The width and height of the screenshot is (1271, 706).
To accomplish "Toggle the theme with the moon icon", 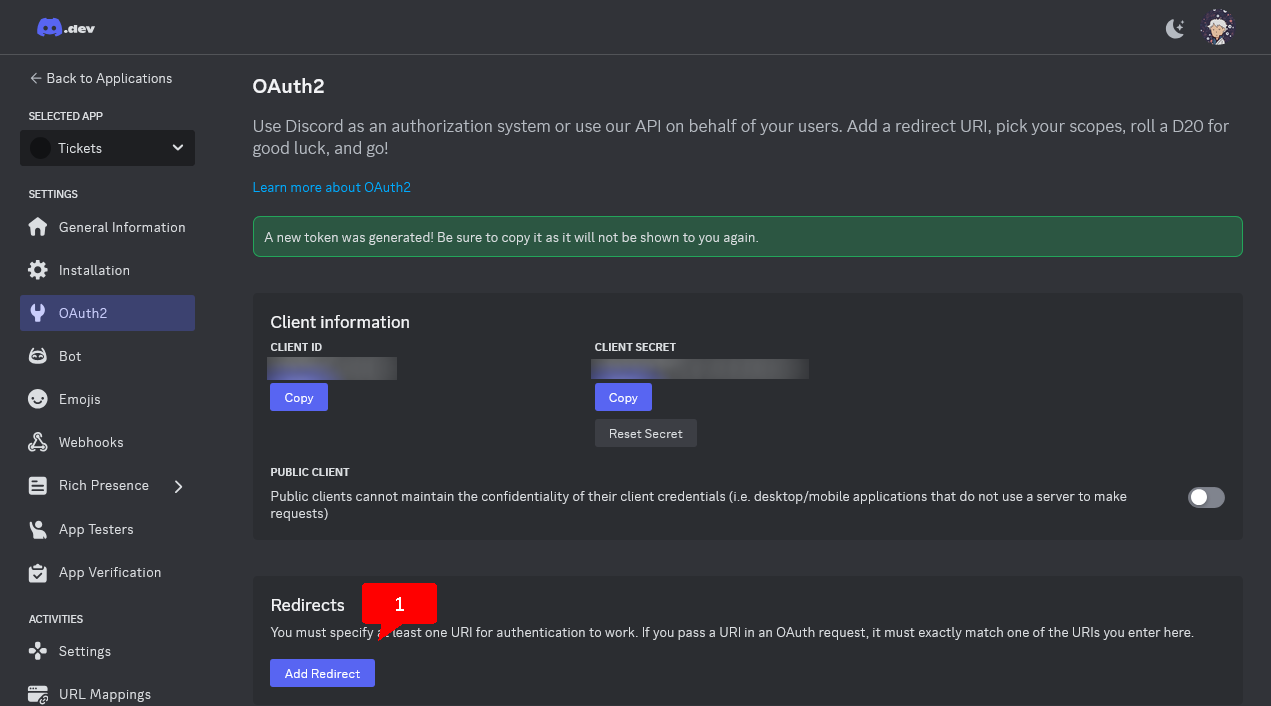I will 1175,27.
